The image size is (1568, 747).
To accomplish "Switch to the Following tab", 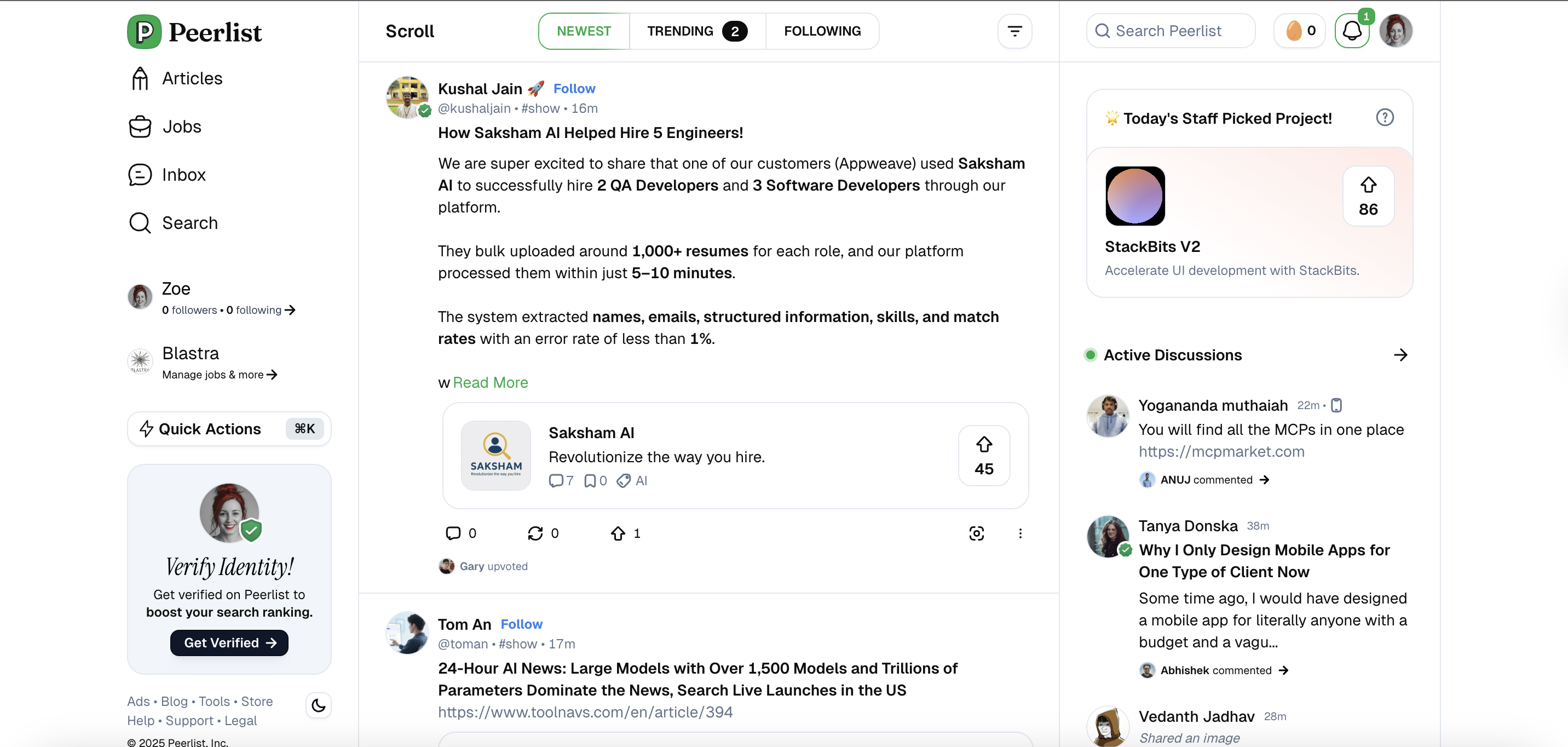I will [822, 31].
